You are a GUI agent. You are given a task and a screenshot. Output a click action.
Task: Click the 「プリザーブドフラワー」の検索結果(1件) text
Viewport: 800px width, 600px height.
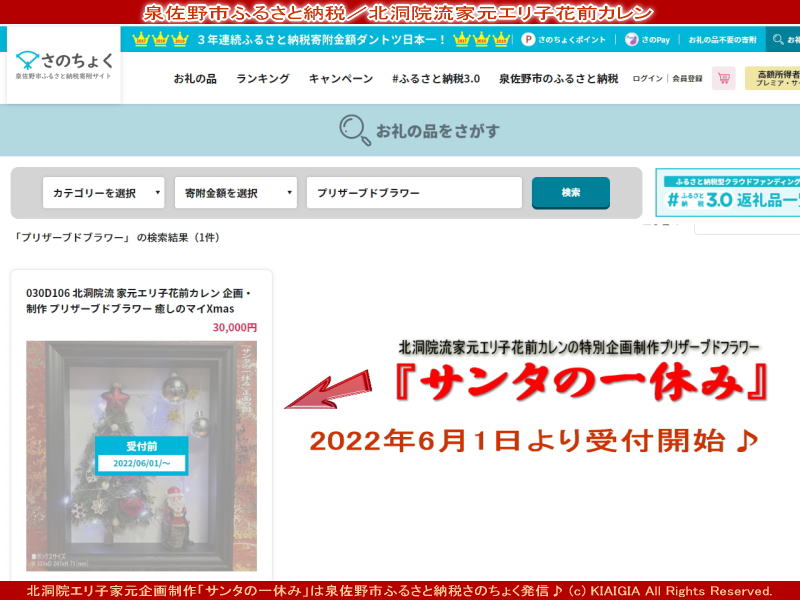tap(117, 238)
